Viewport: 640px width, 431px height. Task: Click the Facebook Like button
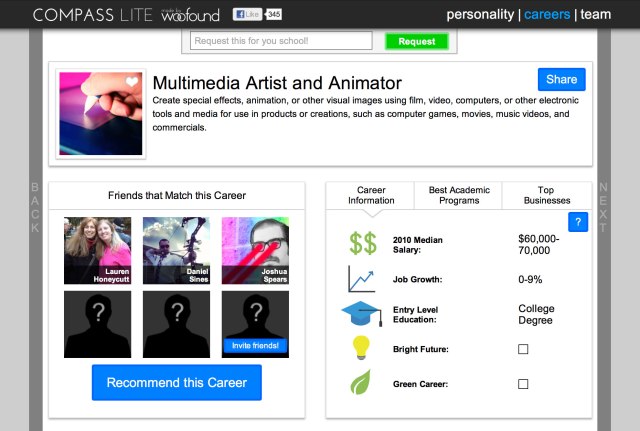coord(248,15)
